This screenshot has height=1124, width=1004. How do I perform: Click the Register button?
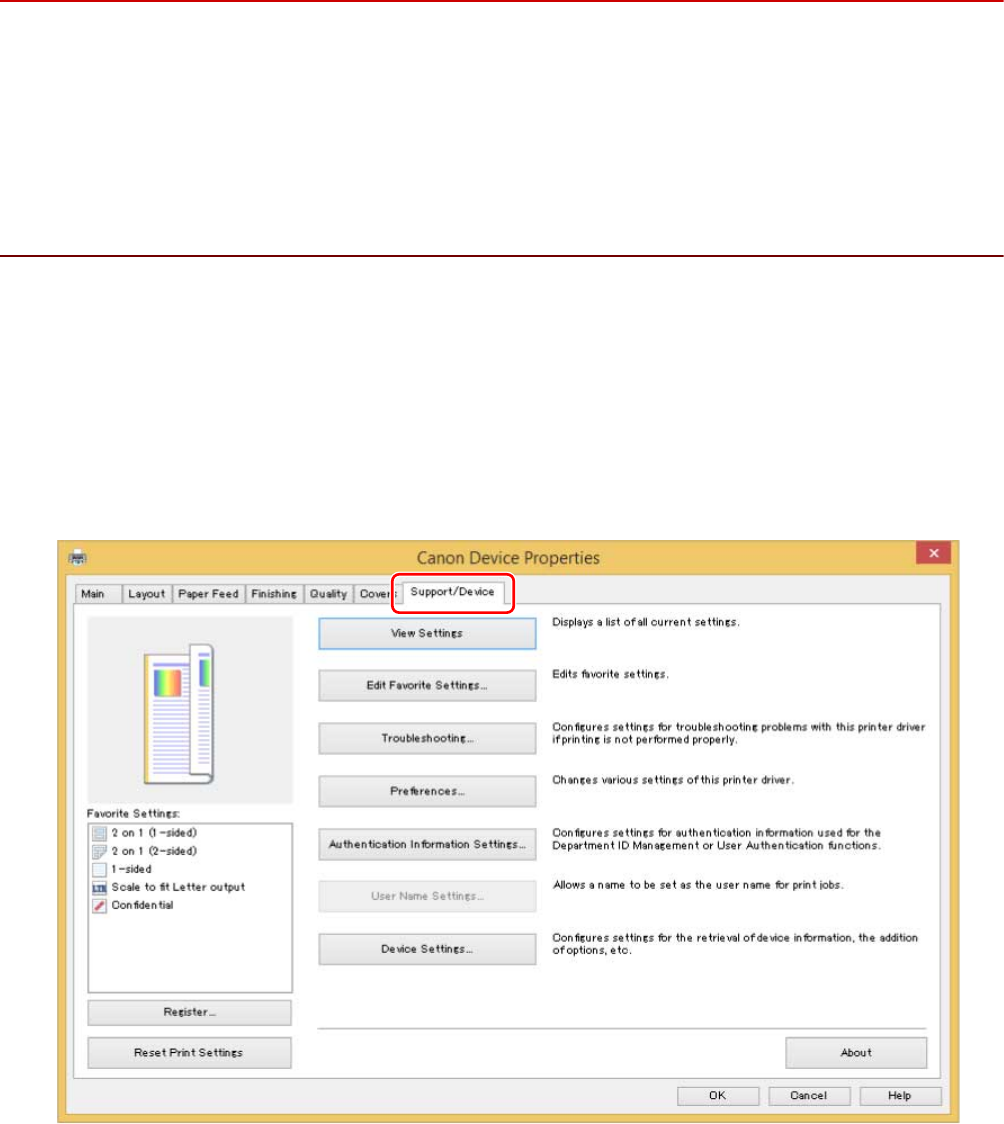pyautogui.click(x=189, y=1012)
